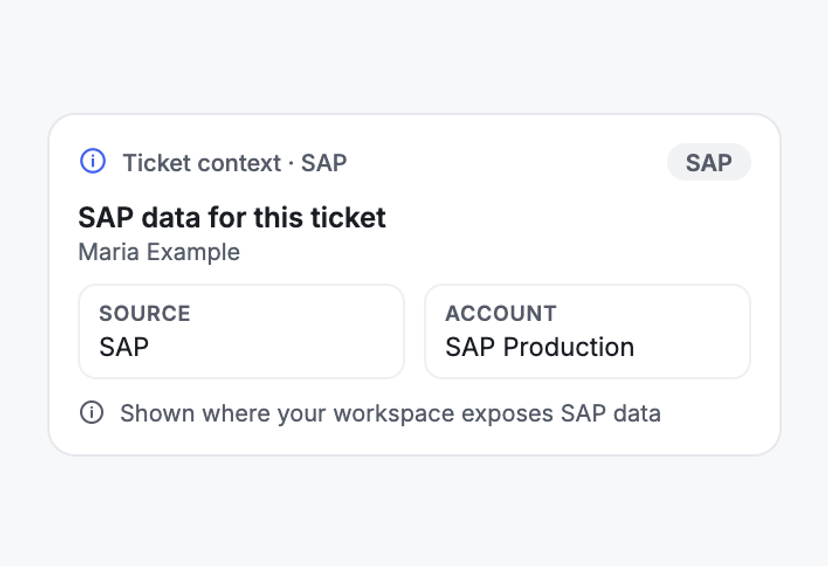
Task: Click 'Shown where your workspace exposes SAP data'
Action: [390, 413]
